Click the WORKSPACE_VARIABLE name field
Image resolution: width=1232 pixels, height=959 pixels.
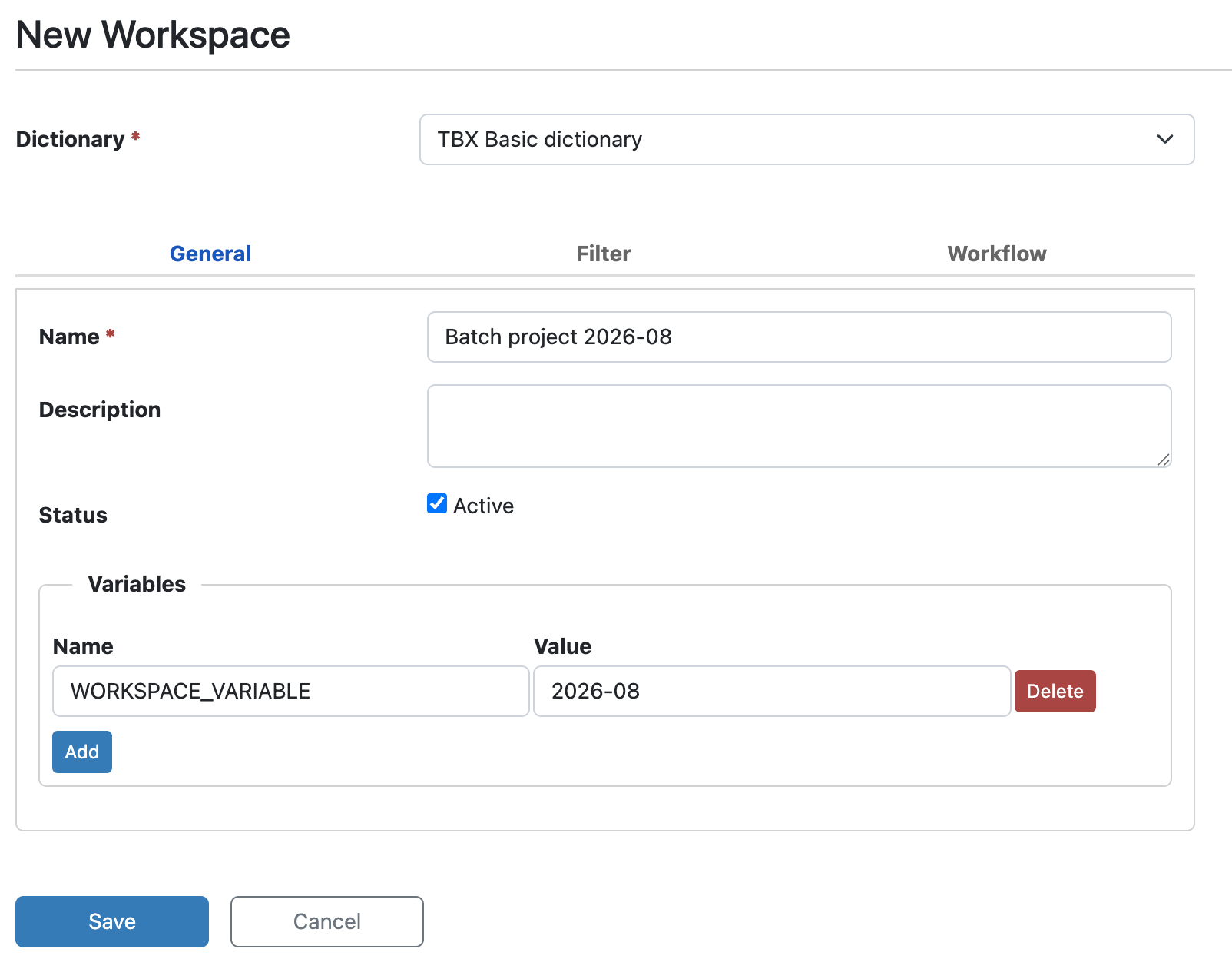pyautogui.click(x=291, y=691)
